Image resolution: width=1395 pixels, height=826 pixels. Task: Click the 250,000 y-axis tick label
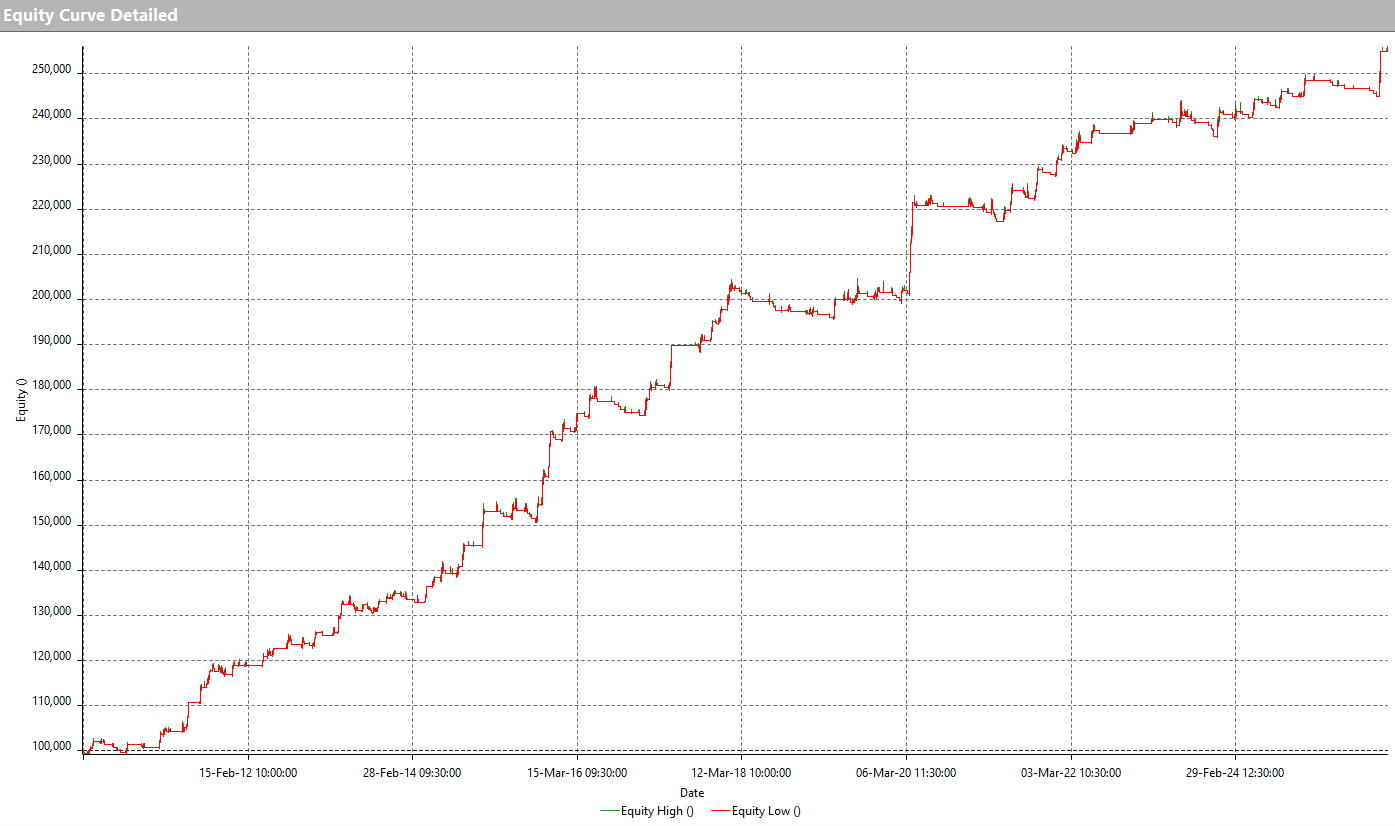tap(50, 71)
